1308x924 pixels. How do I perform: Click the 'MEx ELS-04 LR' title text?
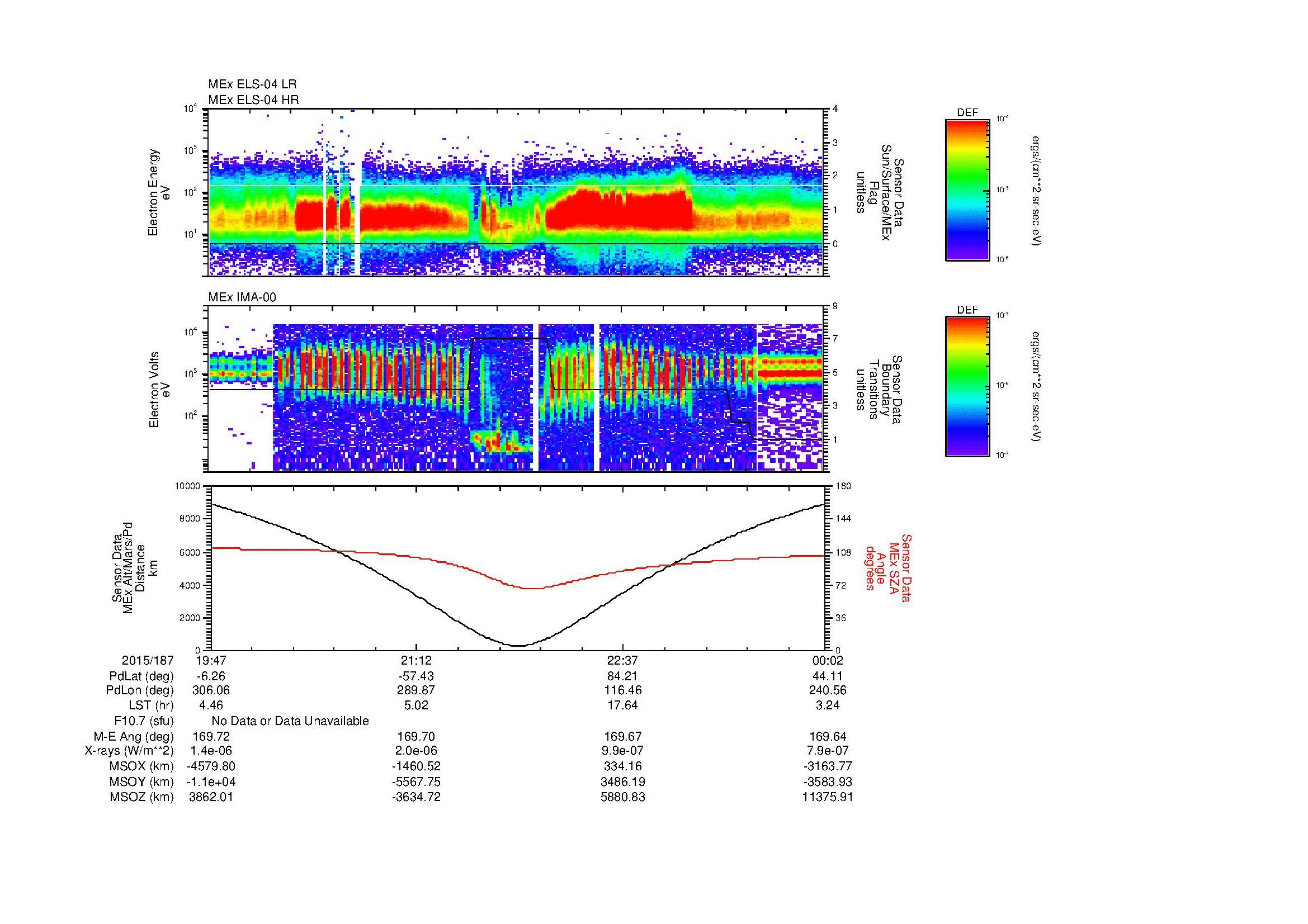[x=252, y=84]
